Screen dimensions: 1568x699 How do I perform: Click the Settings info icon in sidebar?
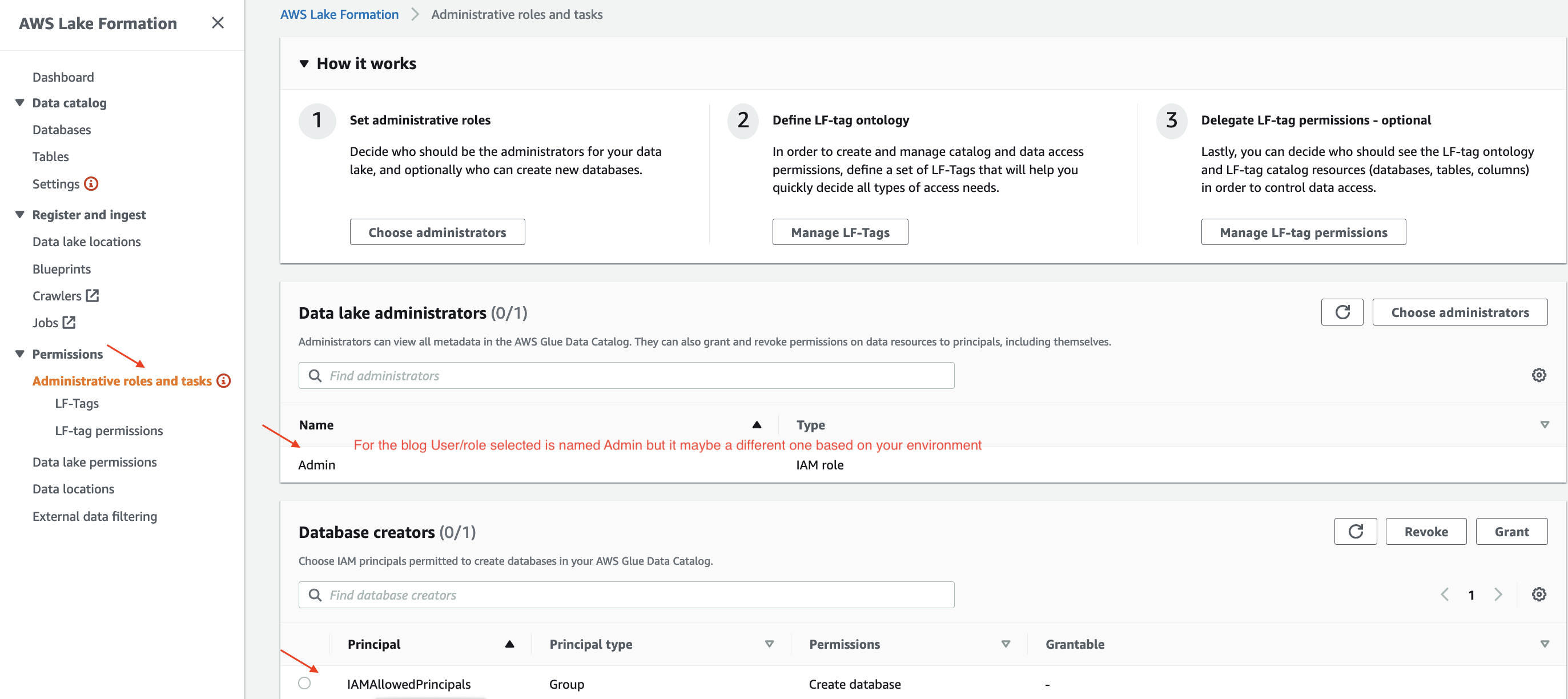pos(91,183)
